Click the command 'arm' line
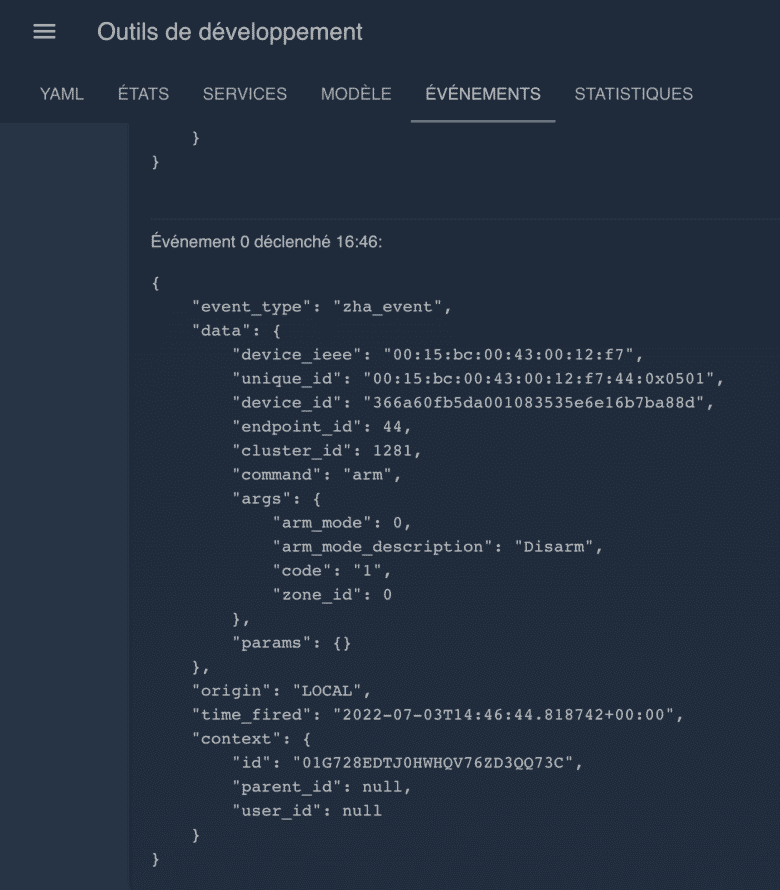Viewport: 780px width, 890px height. coord(316,475)
